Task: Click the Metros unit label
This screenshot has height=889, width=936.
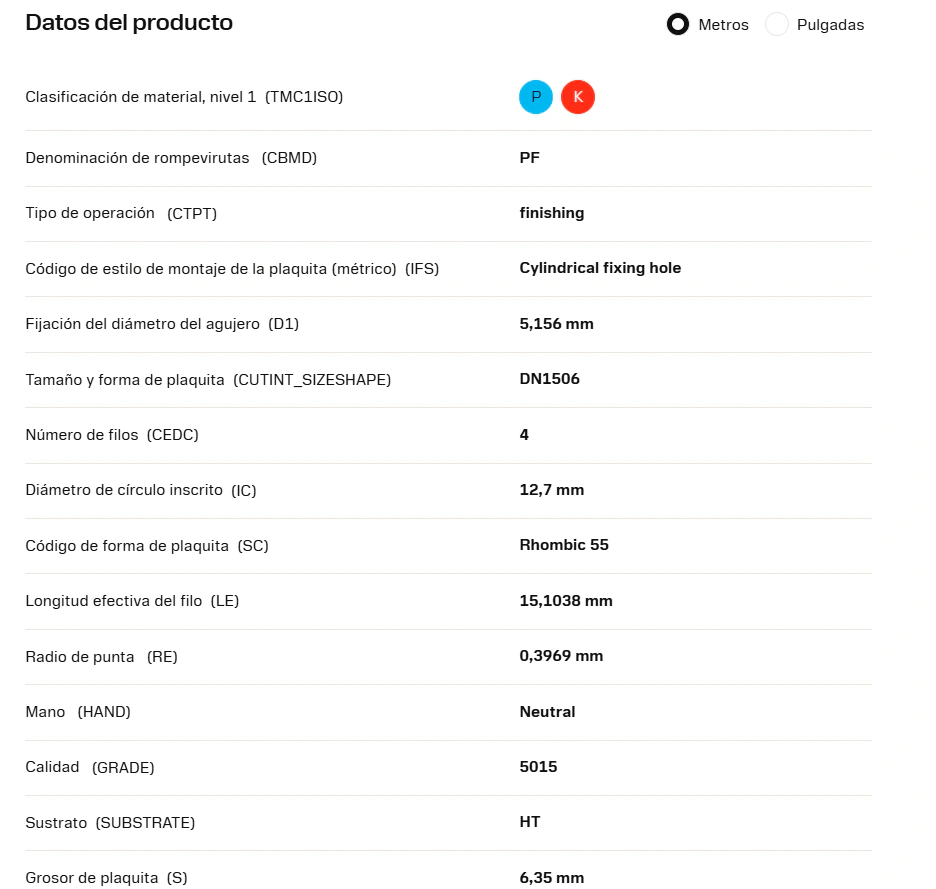Action: [x=723, y=25]
